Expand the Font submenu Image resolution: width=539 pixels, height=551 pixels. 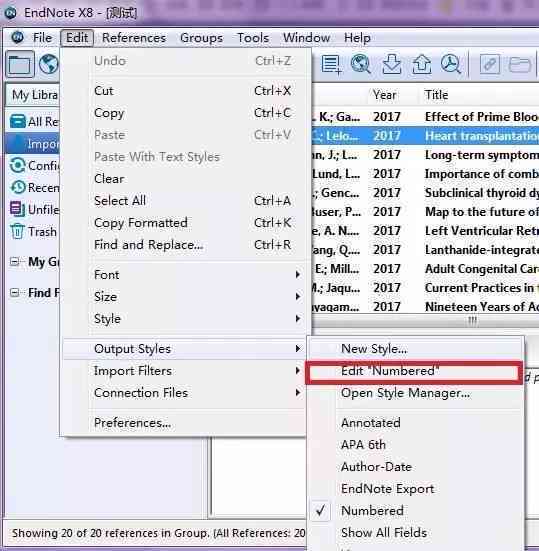186,274
